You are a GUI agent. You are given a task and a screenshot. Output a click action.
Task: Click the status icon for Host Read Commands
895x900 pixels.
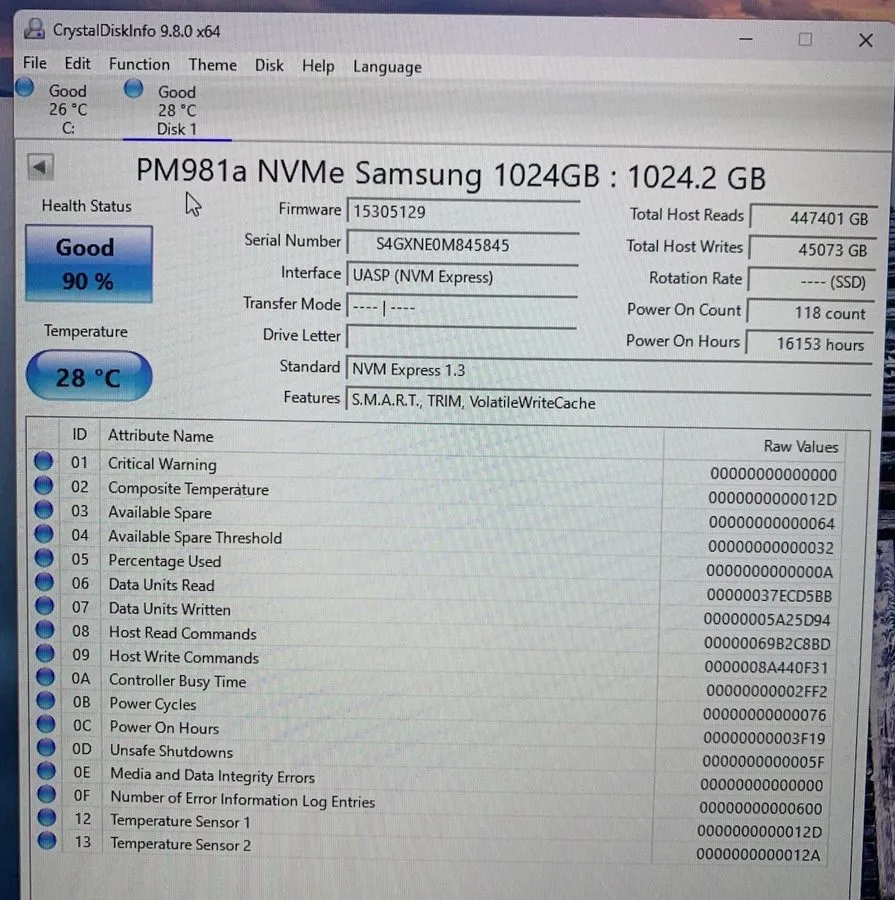(45, 629)
